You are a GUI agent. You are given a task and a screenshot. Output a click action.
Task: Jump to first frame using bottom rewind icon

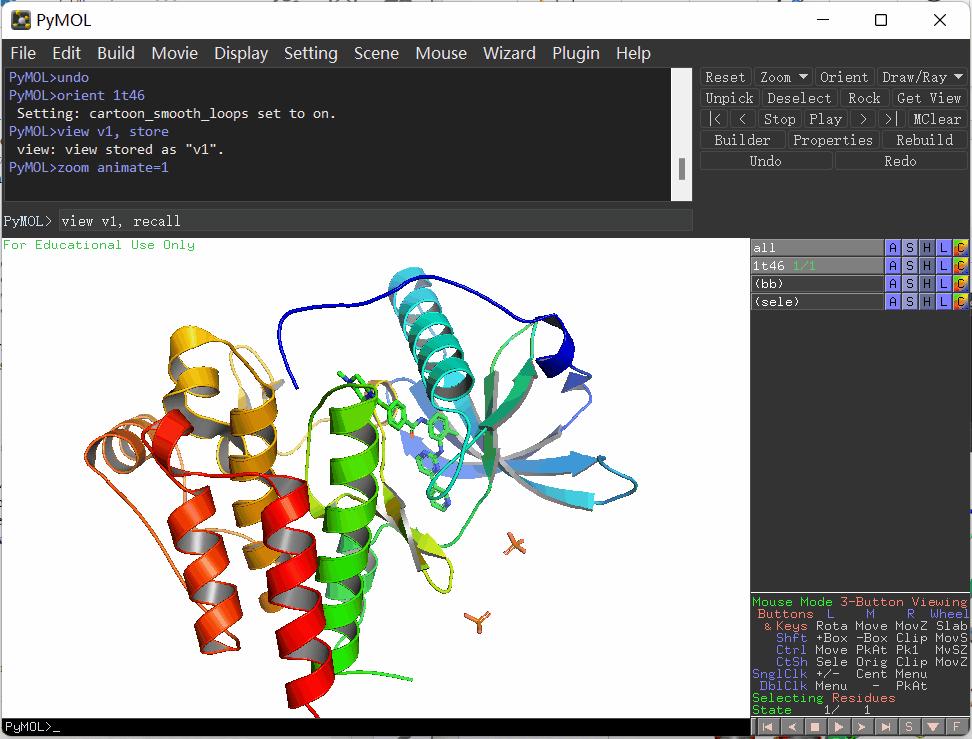(x=767, y=727)
